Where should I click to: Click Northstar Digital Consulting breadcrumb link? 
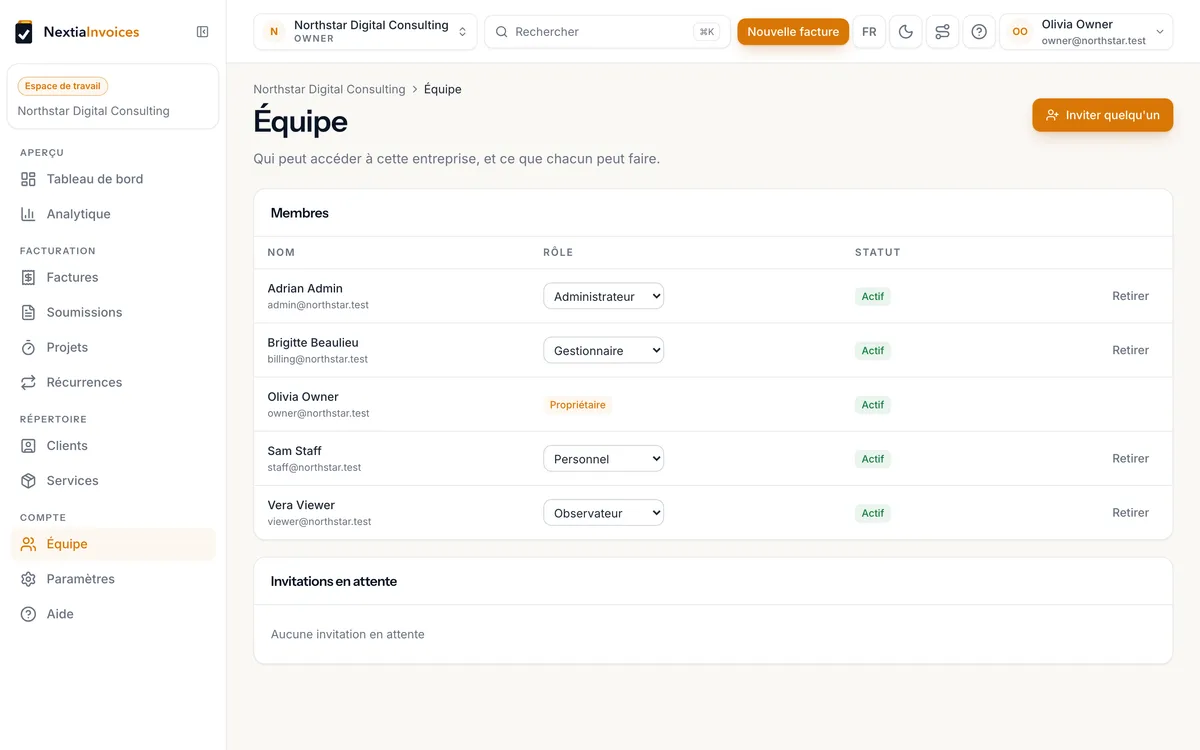click(x=329, y=89)
